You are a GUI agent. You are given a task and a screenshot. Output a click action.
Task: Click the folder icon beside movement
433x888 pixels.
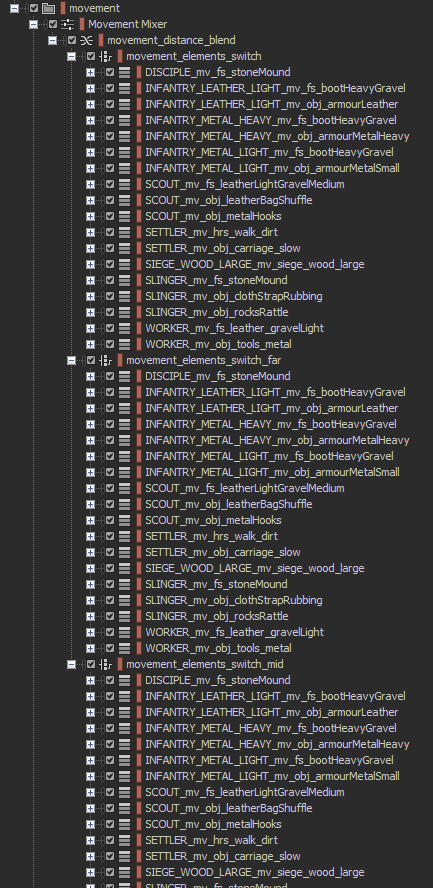(49, 8)
